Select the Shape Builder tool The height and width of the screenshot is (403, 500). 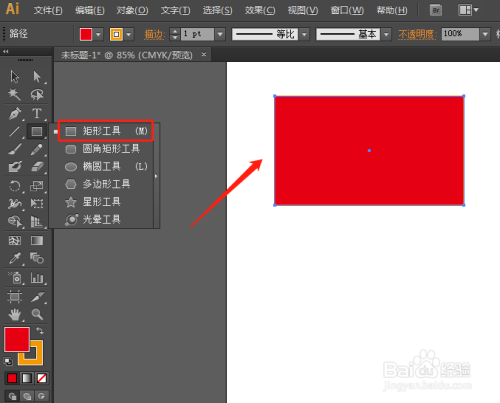pyautogui.click(x=14, y=221)
